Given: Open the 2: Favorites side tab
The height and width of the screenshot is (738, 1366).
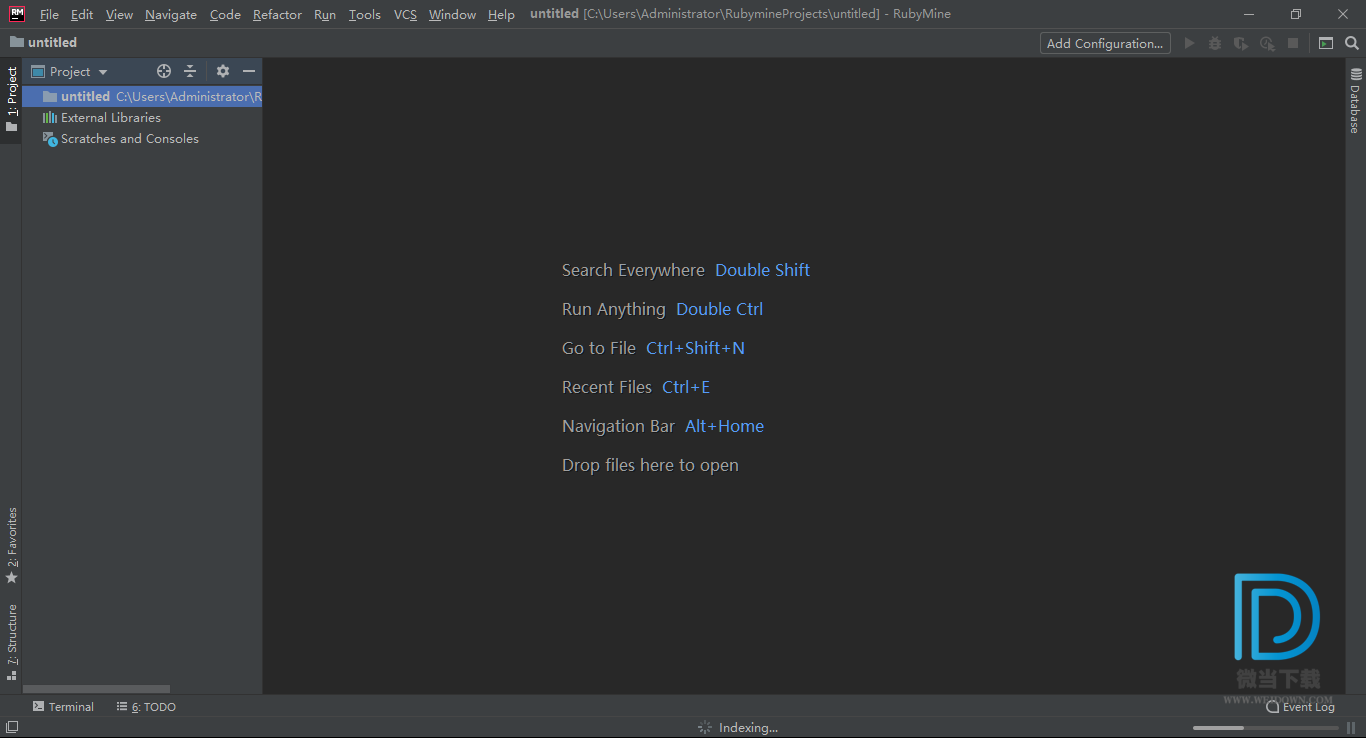Looking at the screenshot, I should click(11, 546).
